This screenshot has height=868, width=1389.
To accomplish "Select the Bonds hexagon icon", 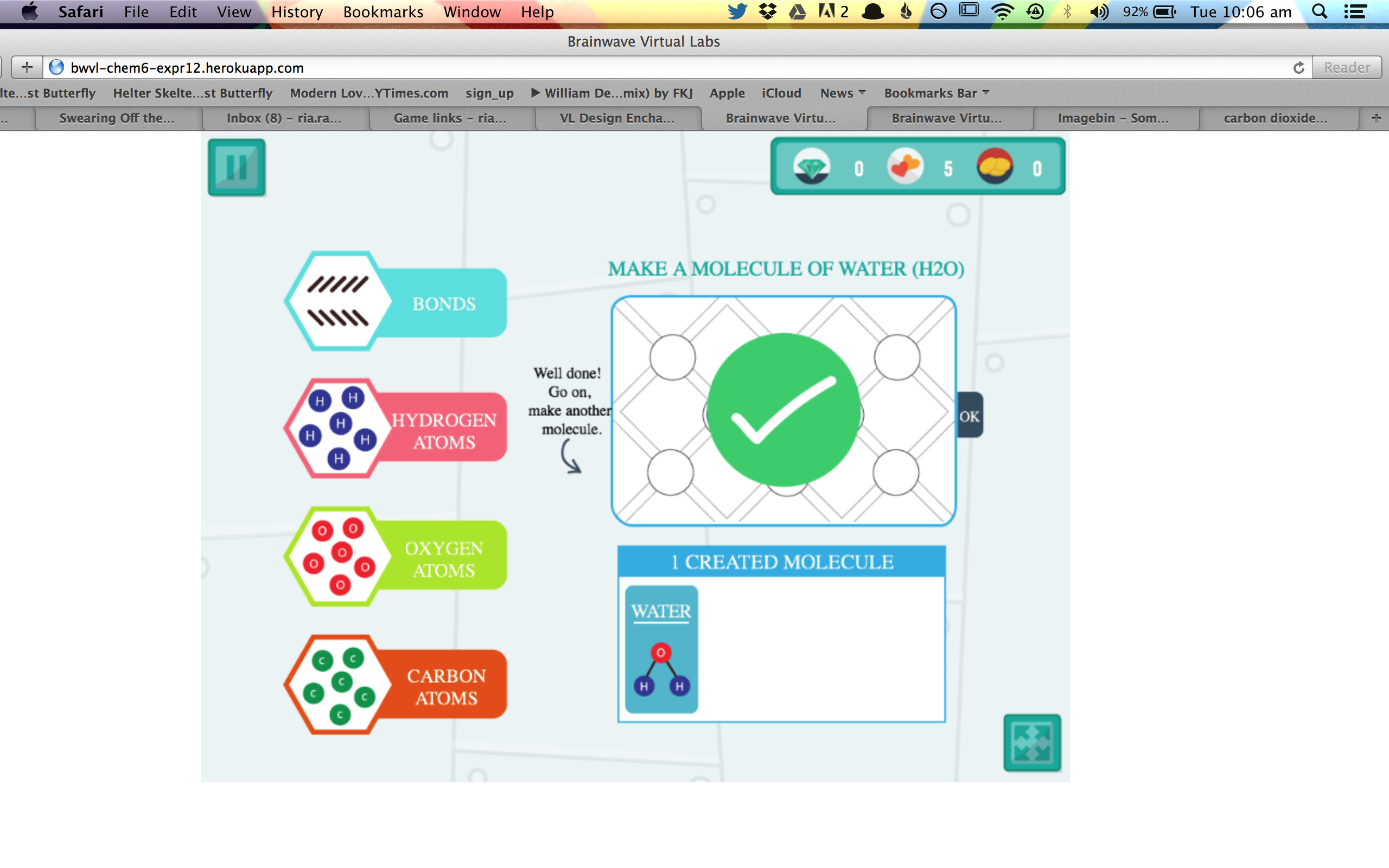I will 338,302.
